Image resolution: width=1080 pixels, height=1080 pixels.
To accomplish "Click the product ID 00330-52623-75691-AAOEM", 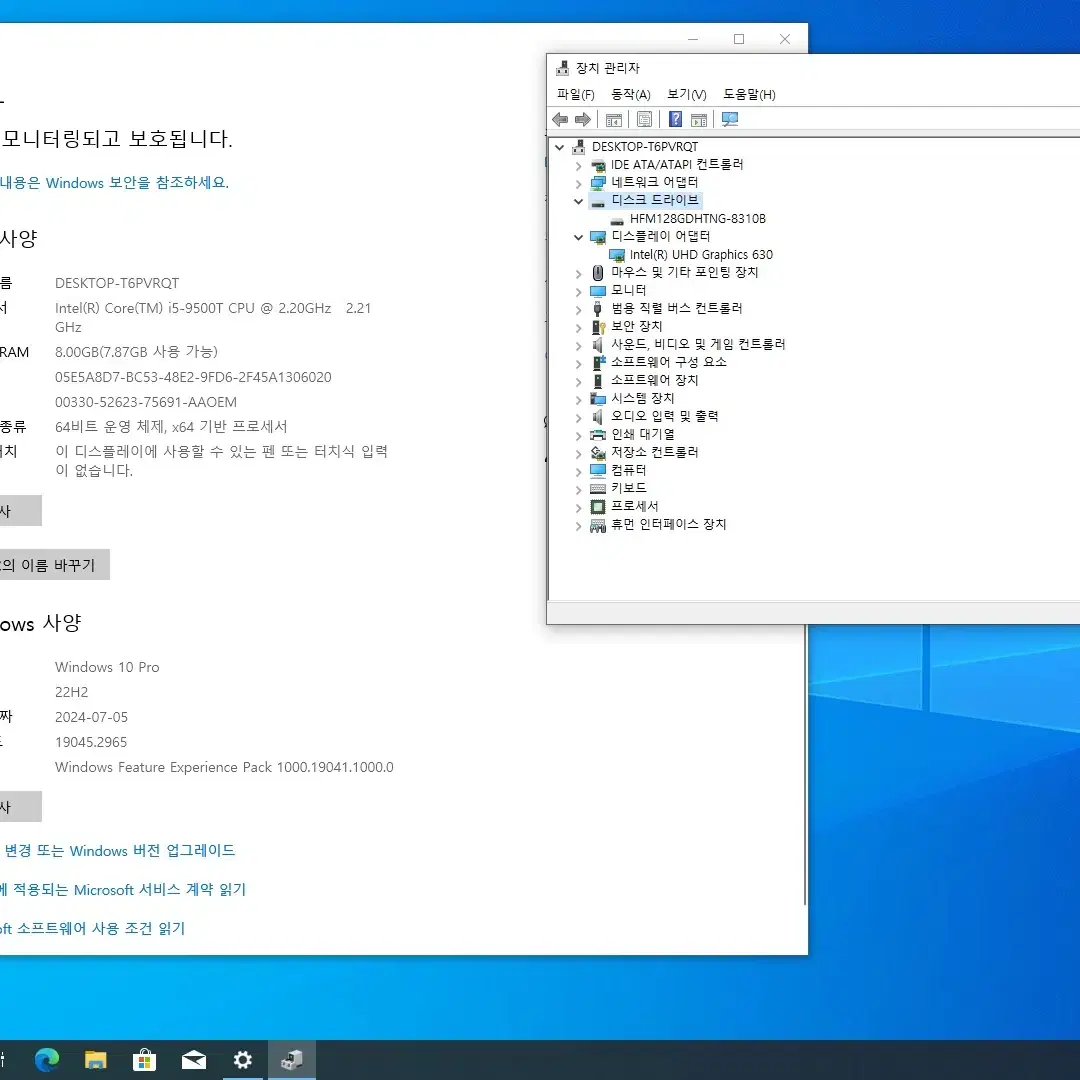I will pyautogui.click(x=146, y=402).
